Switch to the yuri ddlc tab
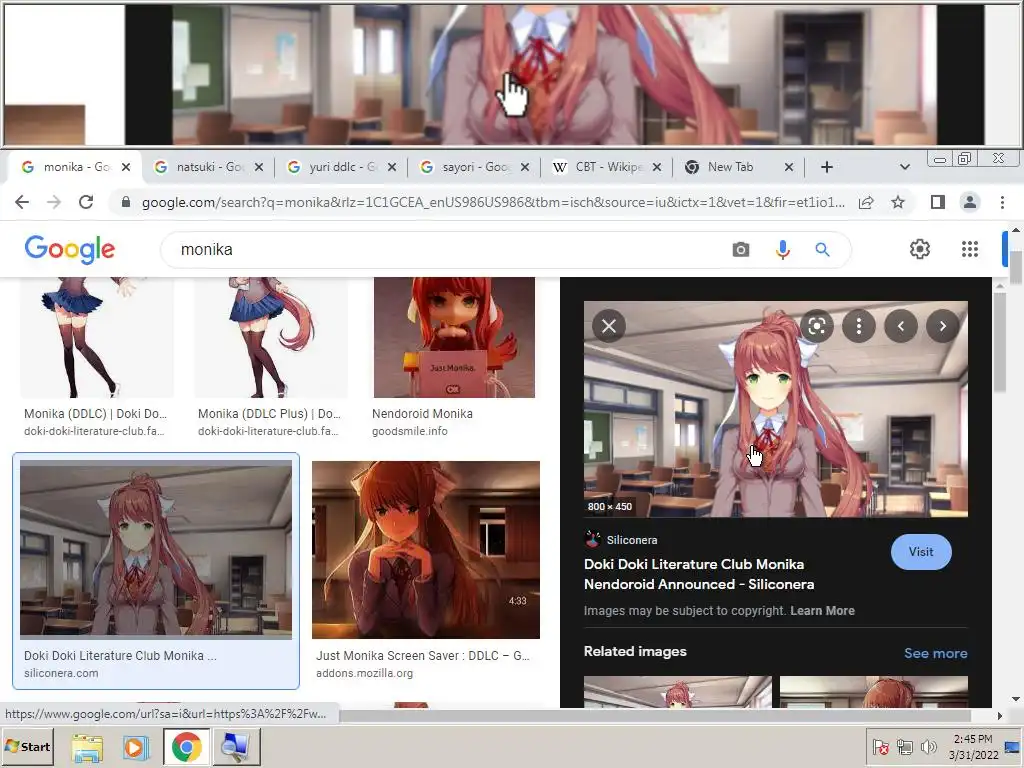The height and width of the screenshot is (768, 1024). coord(340,167)
